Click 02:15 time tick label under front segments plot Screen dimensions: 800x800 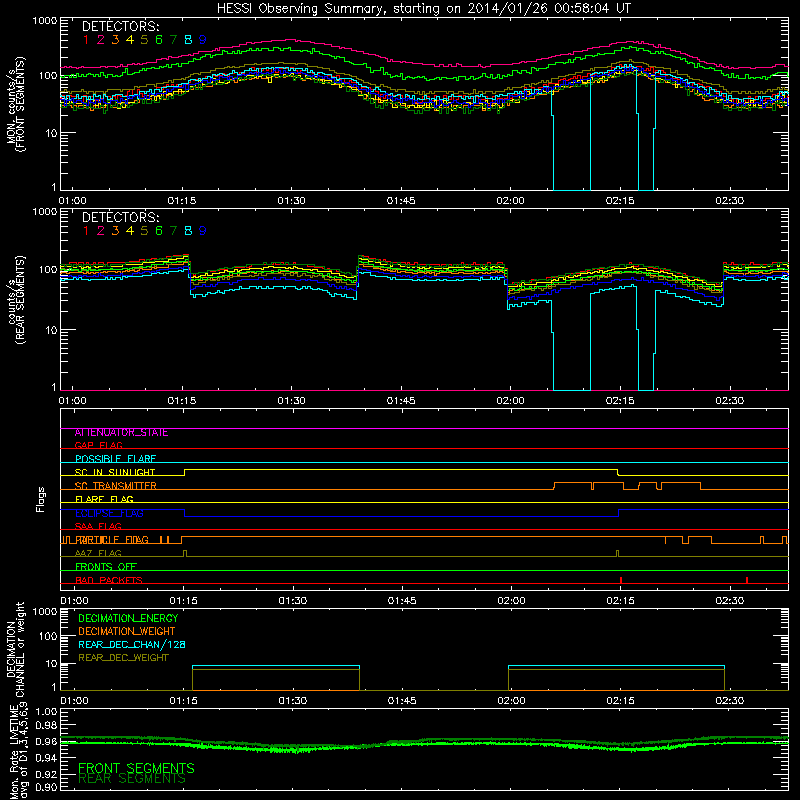[620, 201]
